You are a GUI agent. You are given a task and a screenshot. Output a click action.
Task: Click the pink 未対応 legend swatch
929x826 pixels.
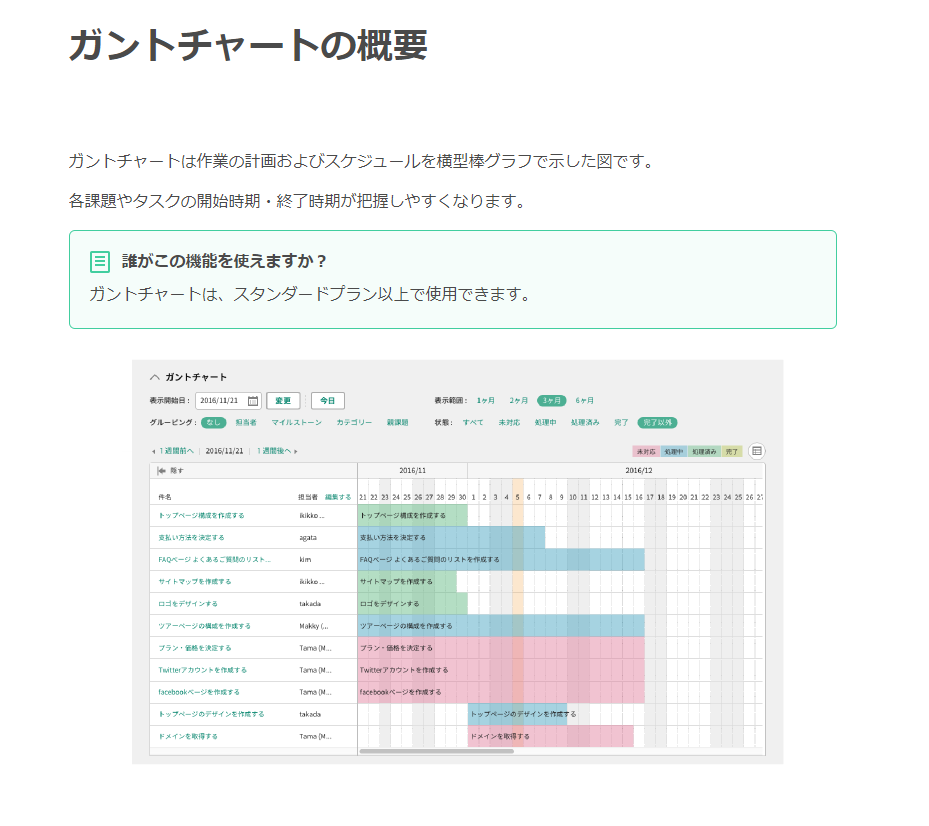(645, 452)
